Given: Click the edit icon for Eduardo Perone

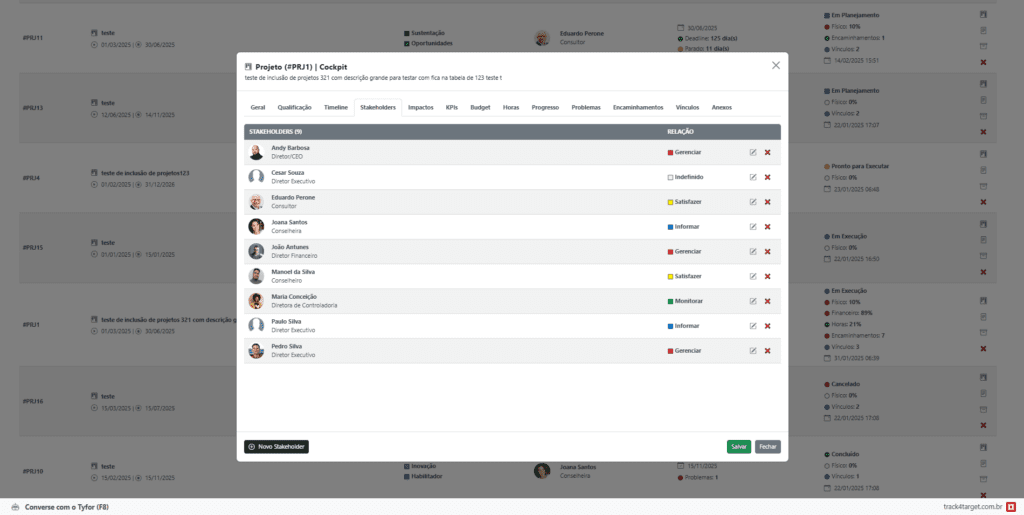Looking at the screenshot, I should pyautogui.click(x=752, y=202).
